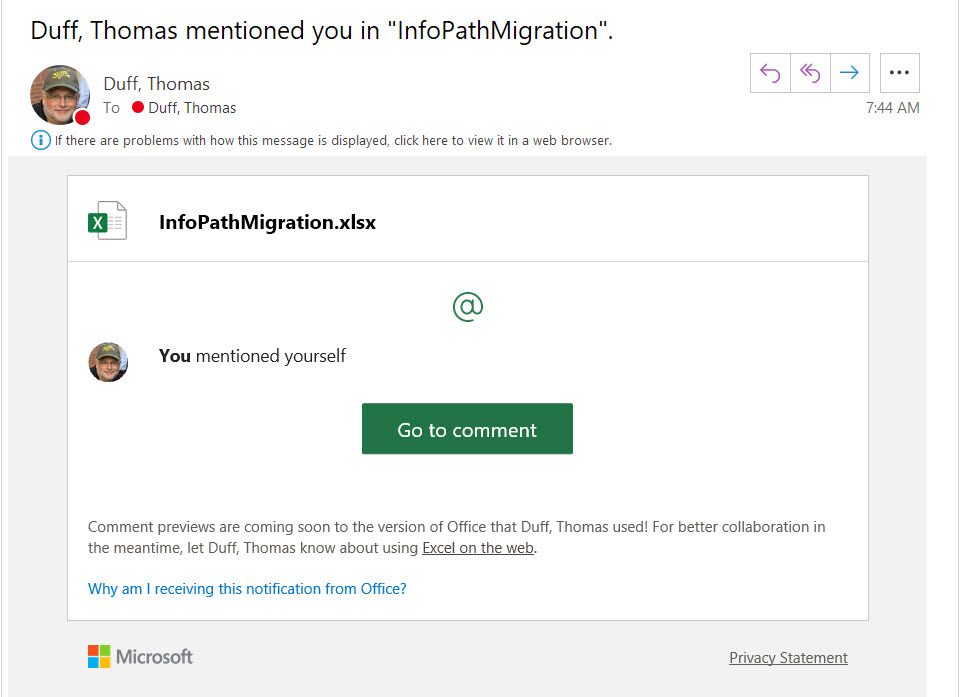Click the red presence dot beside recipient name
The height and width of the screenshot is (697, 959).
[x=138, y=108]
